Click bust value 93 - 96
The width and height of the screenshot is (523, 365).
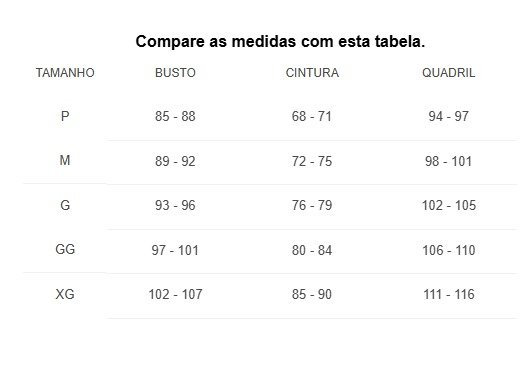click(x=175, y=205)
